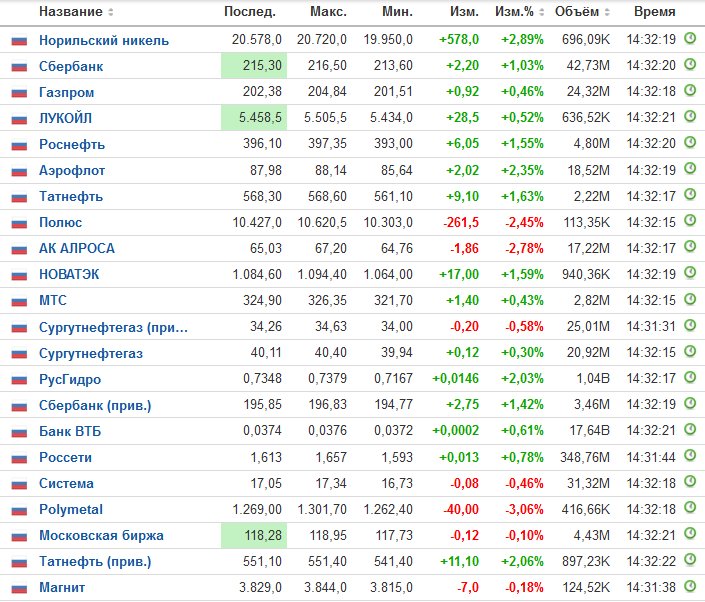Open Сургутнефтегаз (при... preferred share link
Viewport: 705px width, 602px height.
pyautogui.click(x=113, y=327)
